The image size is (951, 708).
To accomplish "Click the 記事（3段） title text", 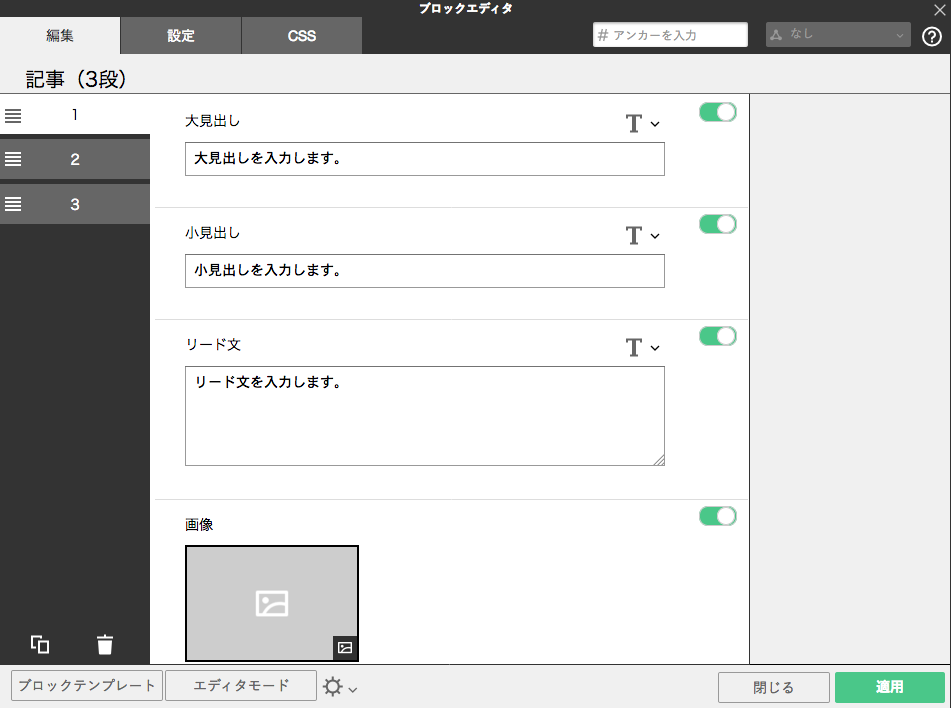I will click(x=76, y=79).
